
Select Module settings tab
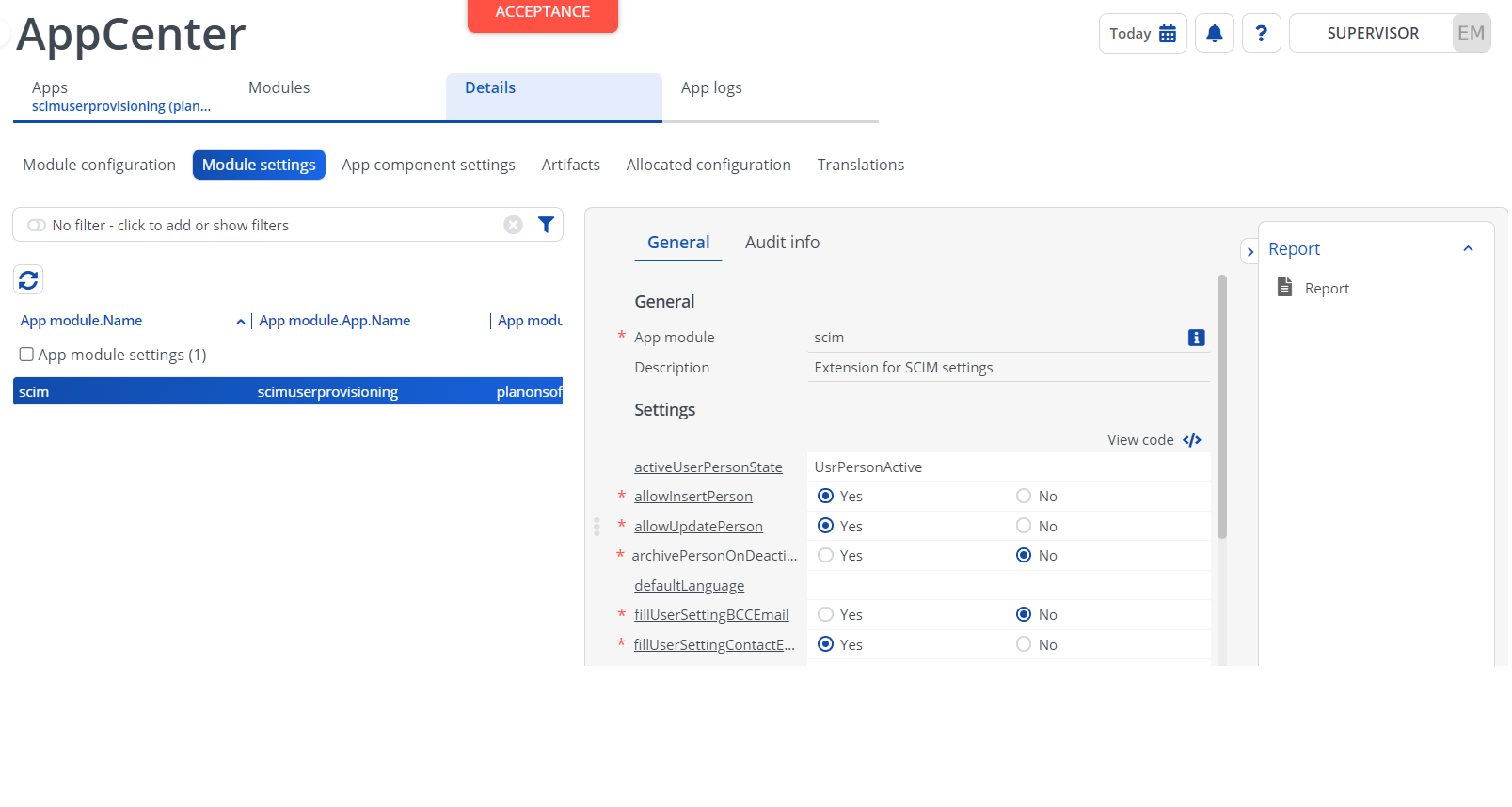(x=259, y=165)
